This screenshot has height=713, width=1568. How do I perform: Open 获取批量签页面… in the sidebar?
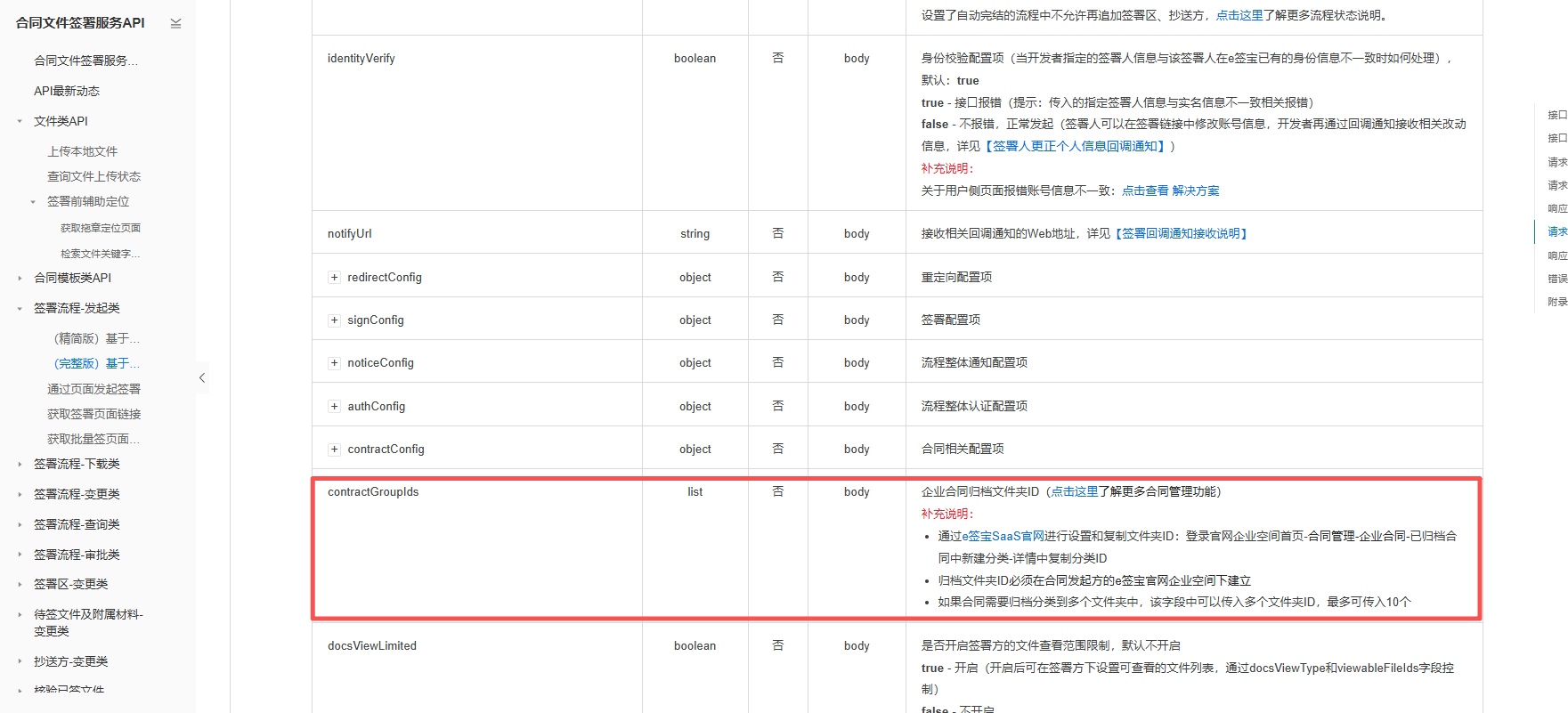click(93, 439)
